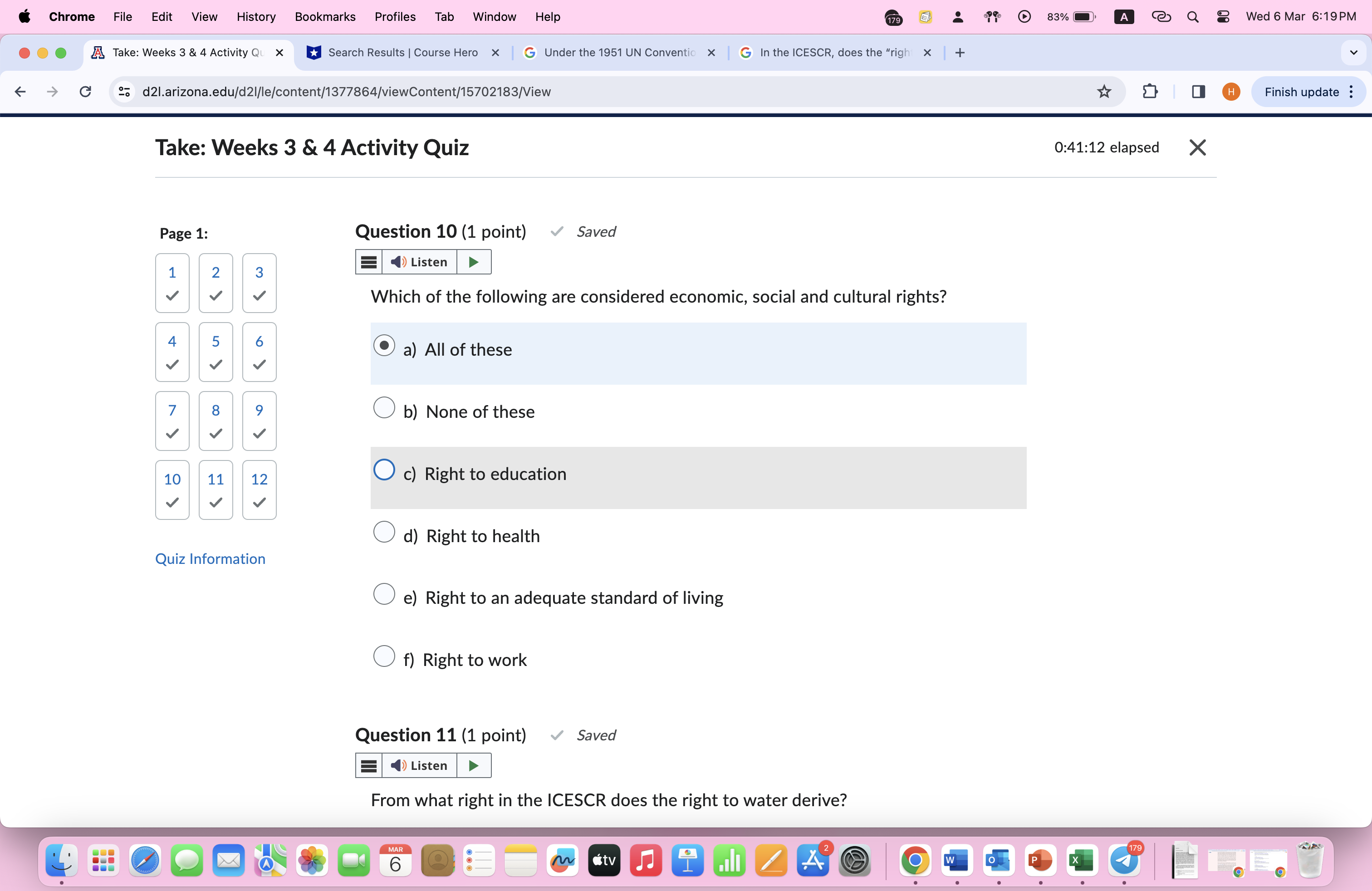Click the Apple TV icon in the Dock
Viewport: 1372px width, 891px height.
coord(603,861)
